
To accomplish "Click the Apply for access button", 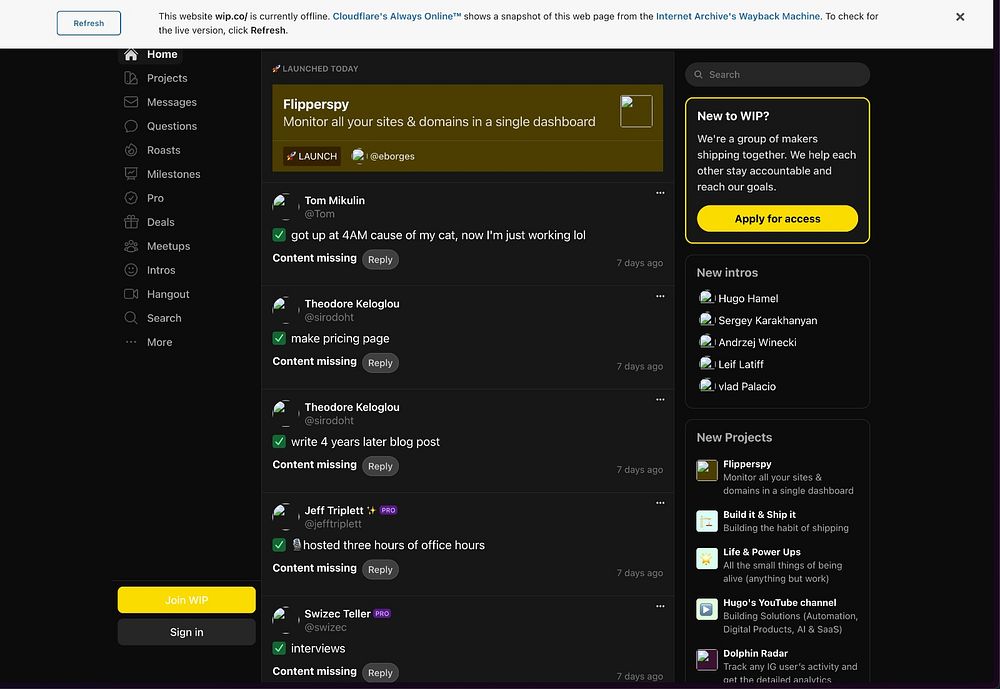I will coord(777,219).
